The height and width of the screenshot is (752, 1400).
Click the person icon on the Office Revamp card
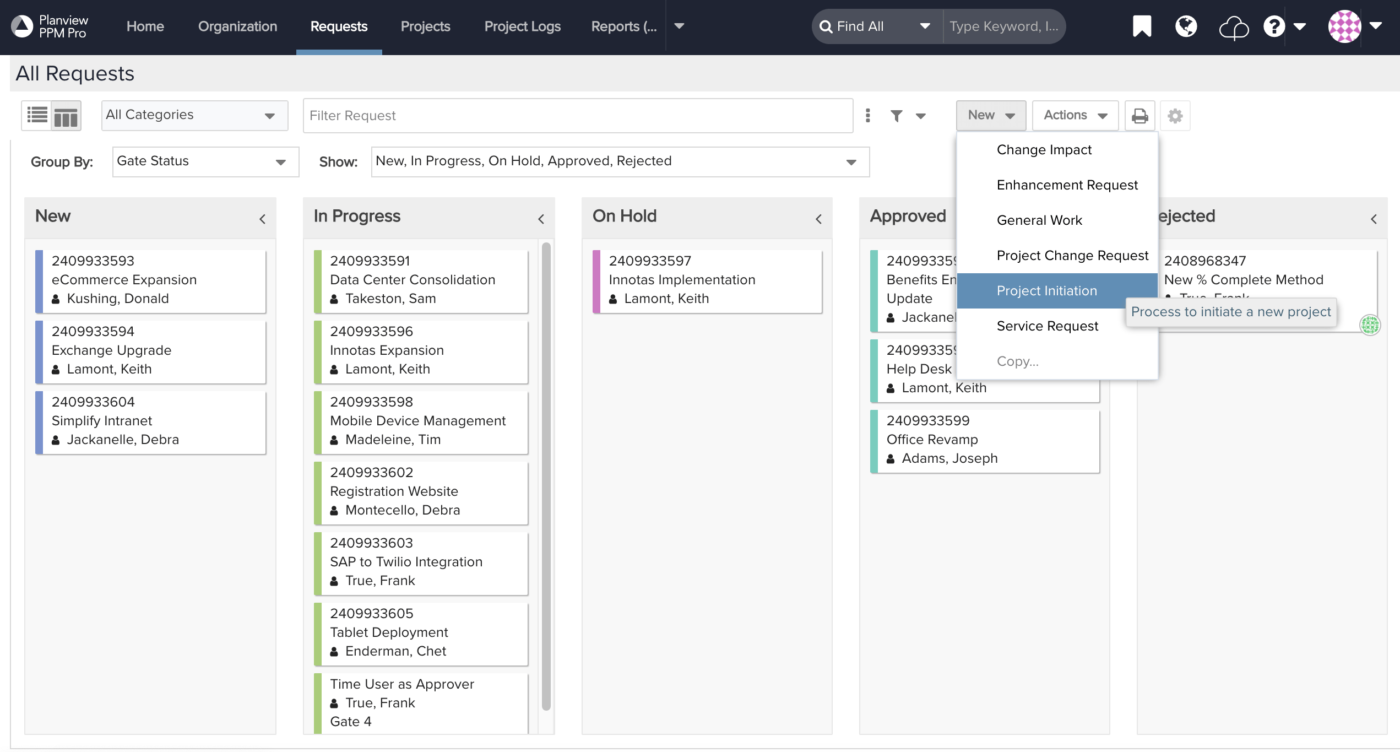coord(891,459)
